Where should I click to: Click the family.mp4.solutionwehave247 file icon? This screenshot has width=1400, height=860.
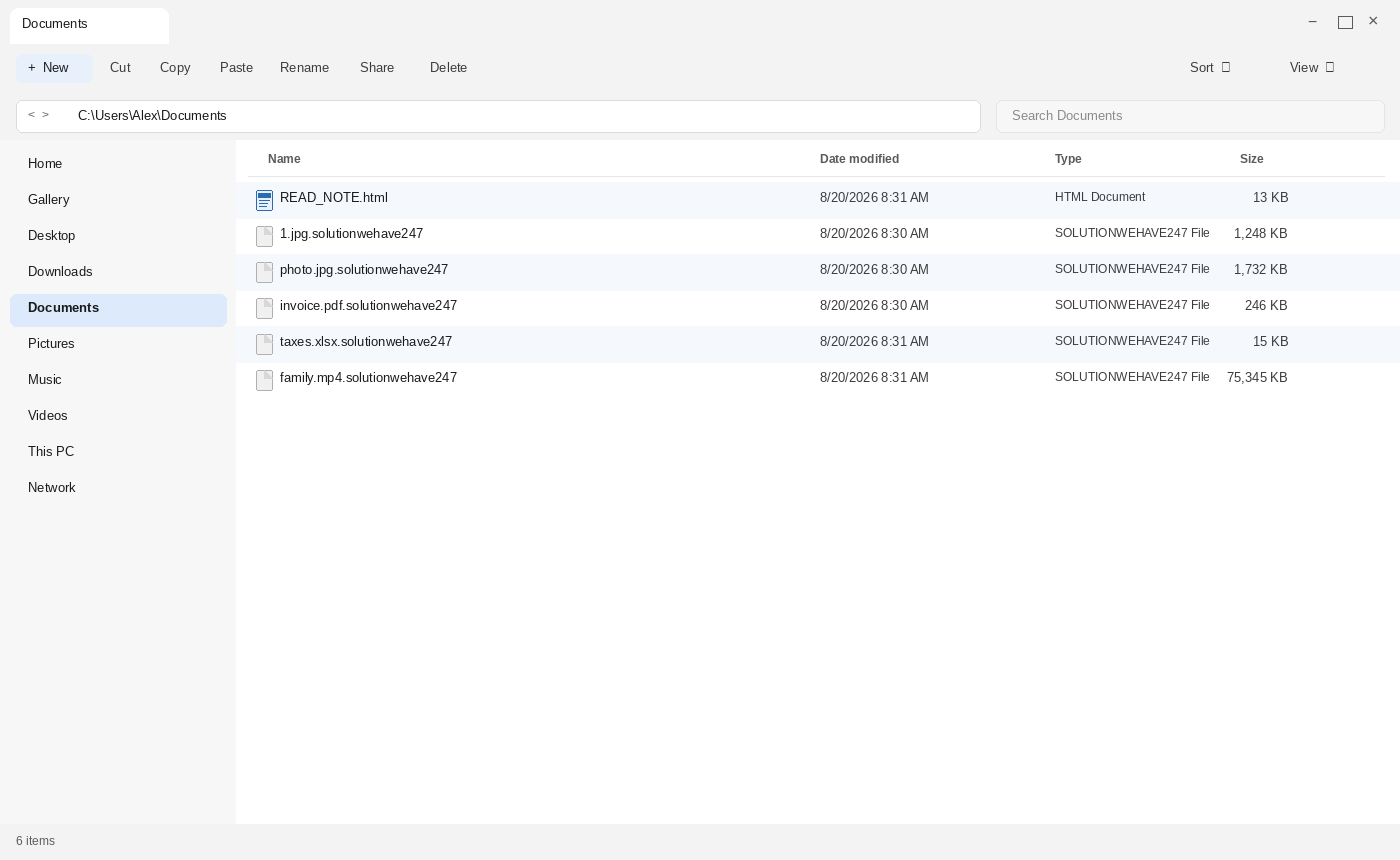264,381
